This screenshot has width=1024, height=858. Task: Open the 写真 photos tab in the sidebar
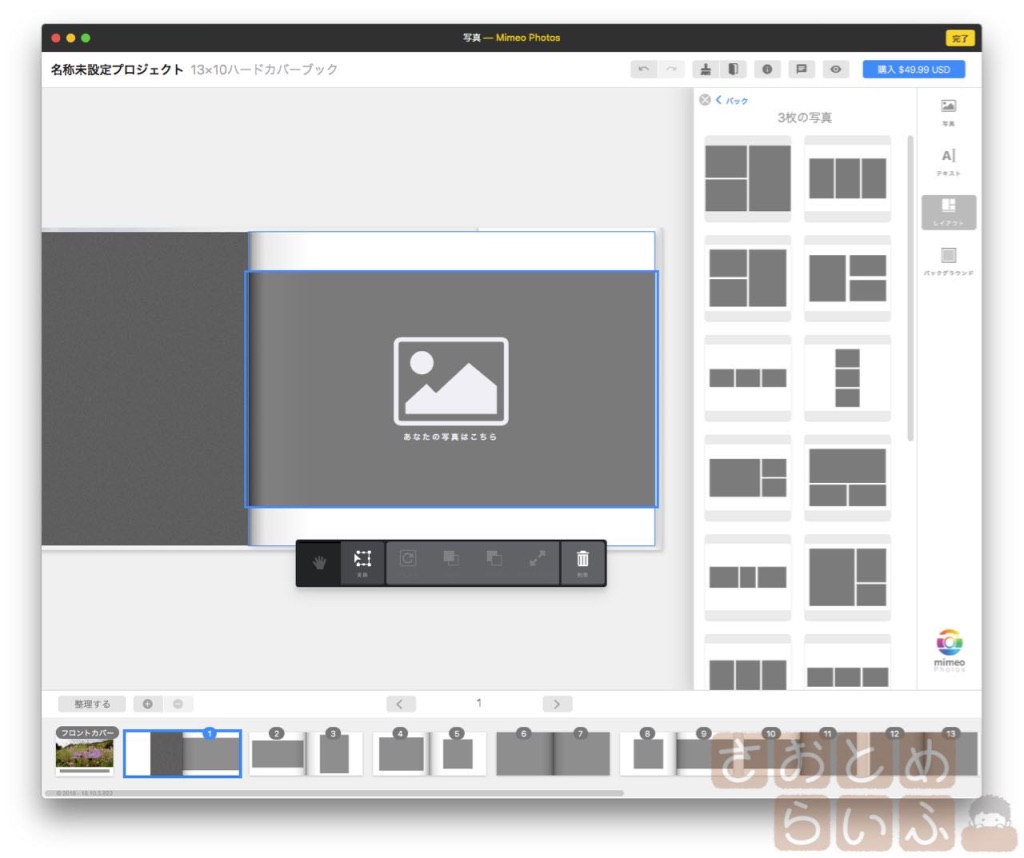point(948,112)
